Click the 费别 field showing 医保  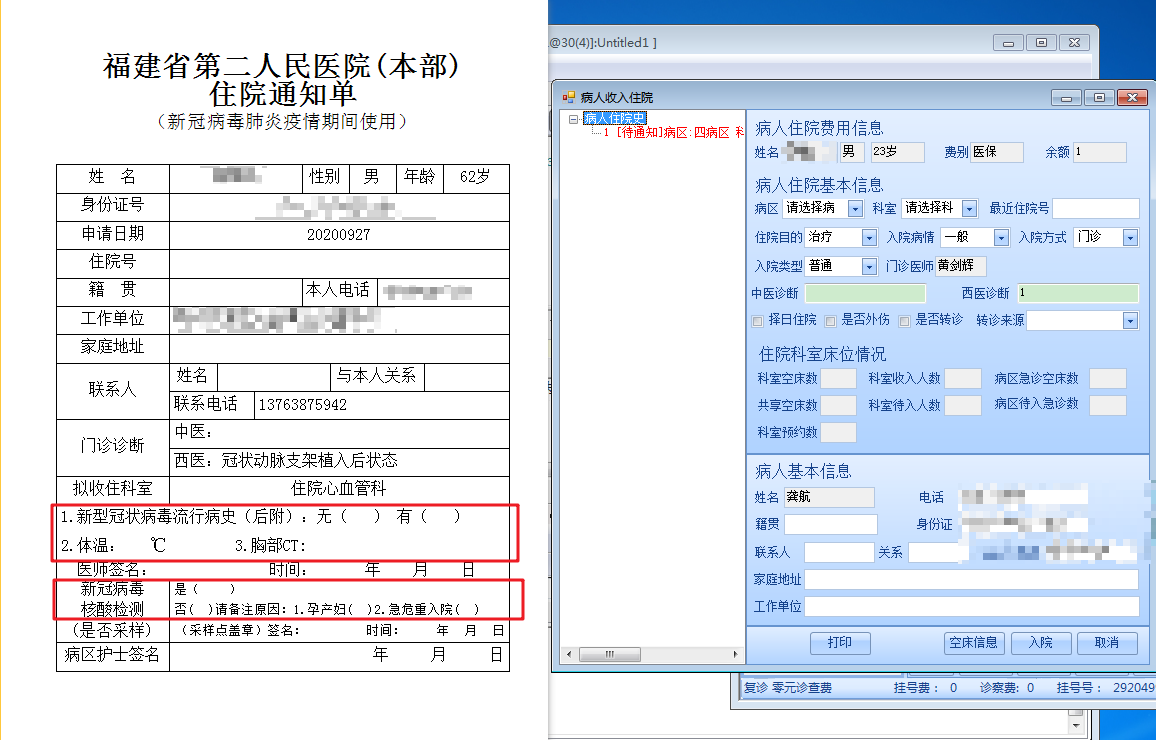point(997,152)
